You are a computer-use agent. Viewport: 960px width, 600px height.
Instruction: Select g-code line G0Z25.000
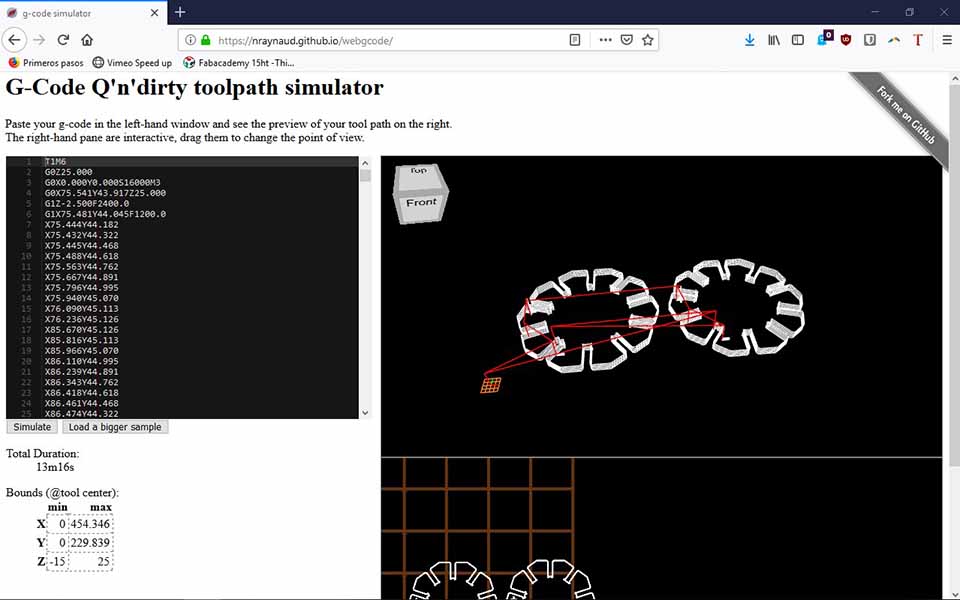click(69, 172)
